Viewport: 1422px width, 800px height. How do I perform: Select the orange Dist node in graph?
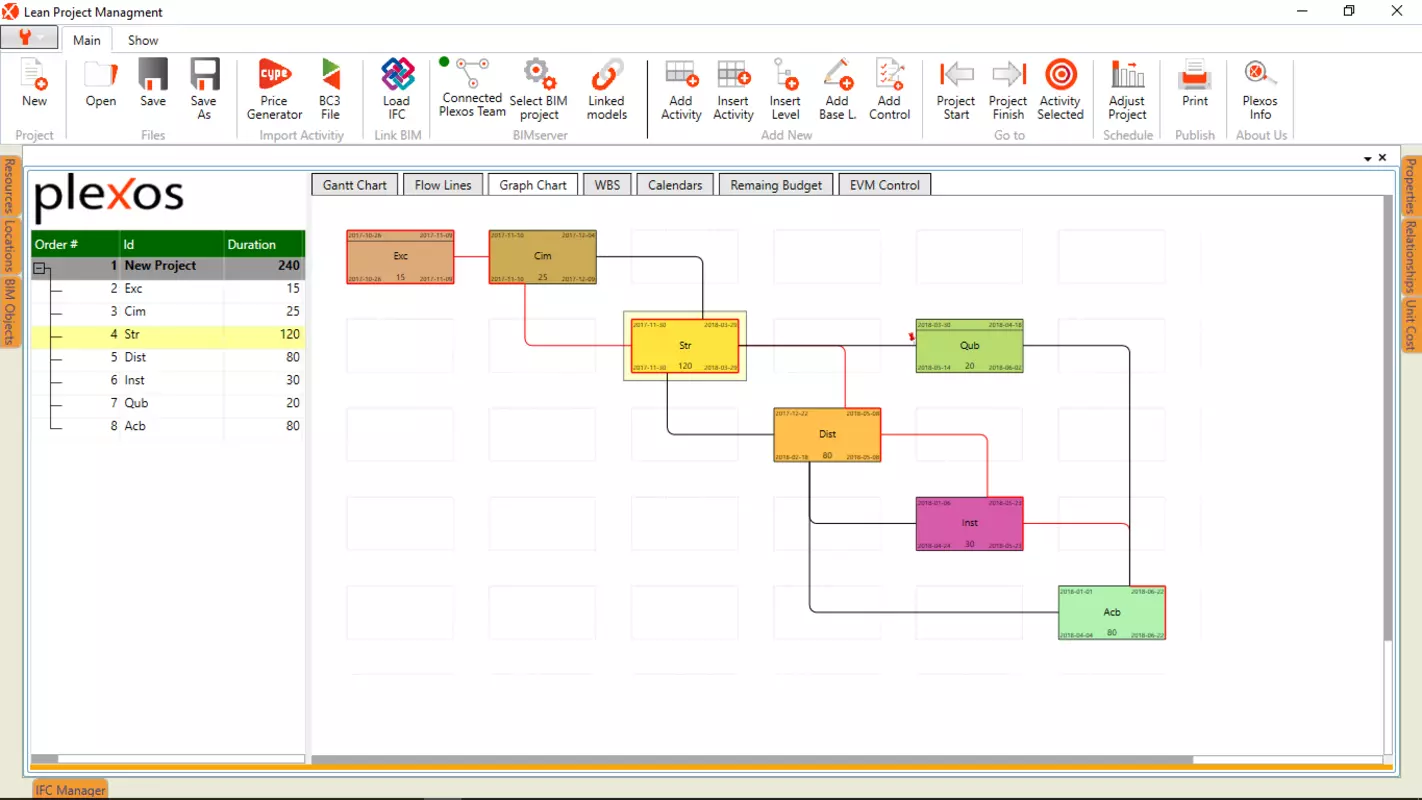(827, 435)
